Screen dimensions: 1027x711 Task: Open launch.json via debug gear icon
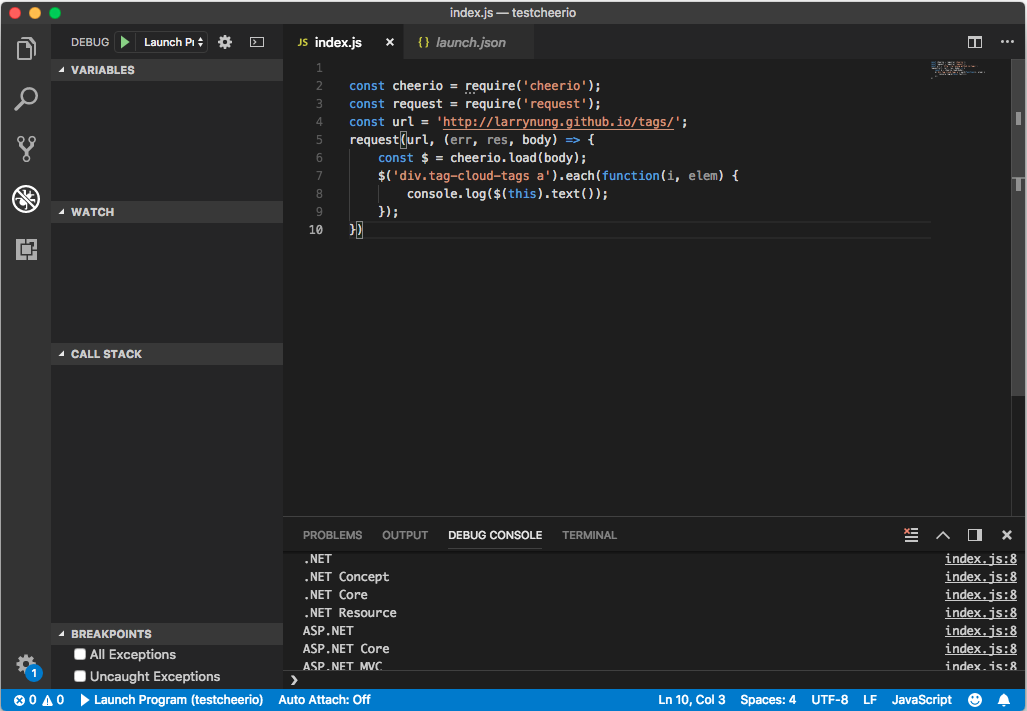coord(225,42)
